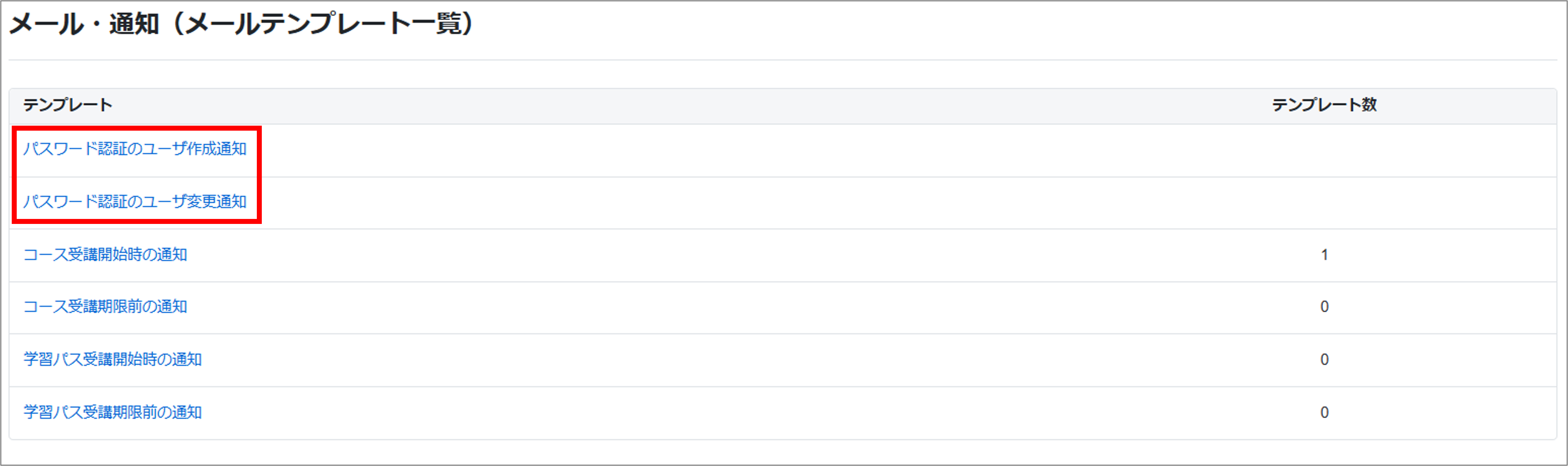Click count 1 in コース受講開始時の通知 row
This screenshot has height=466, width=1568.
tap(1324, 255)
